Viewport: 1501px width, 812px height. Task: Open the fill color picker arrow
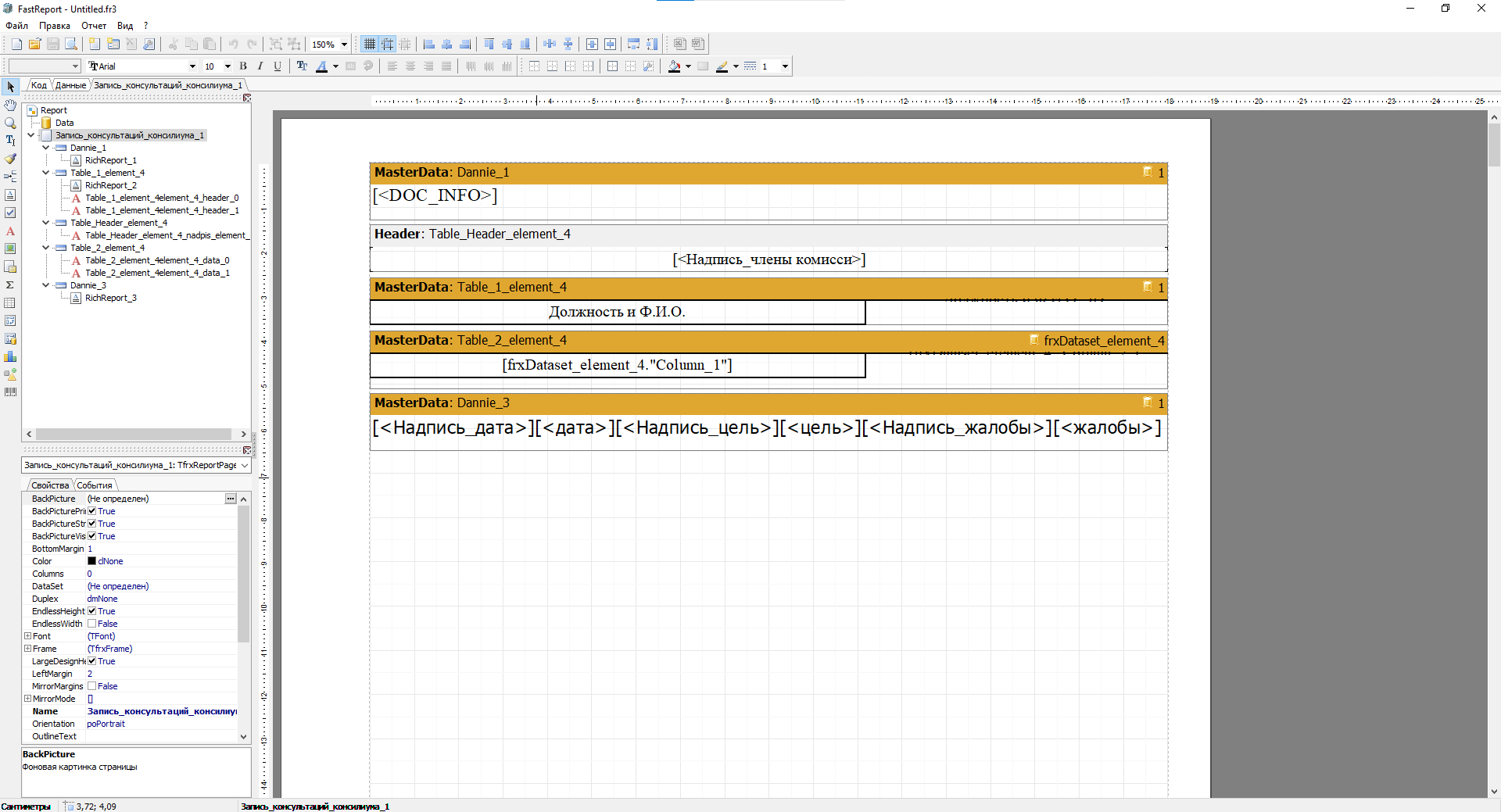point(688,66)
